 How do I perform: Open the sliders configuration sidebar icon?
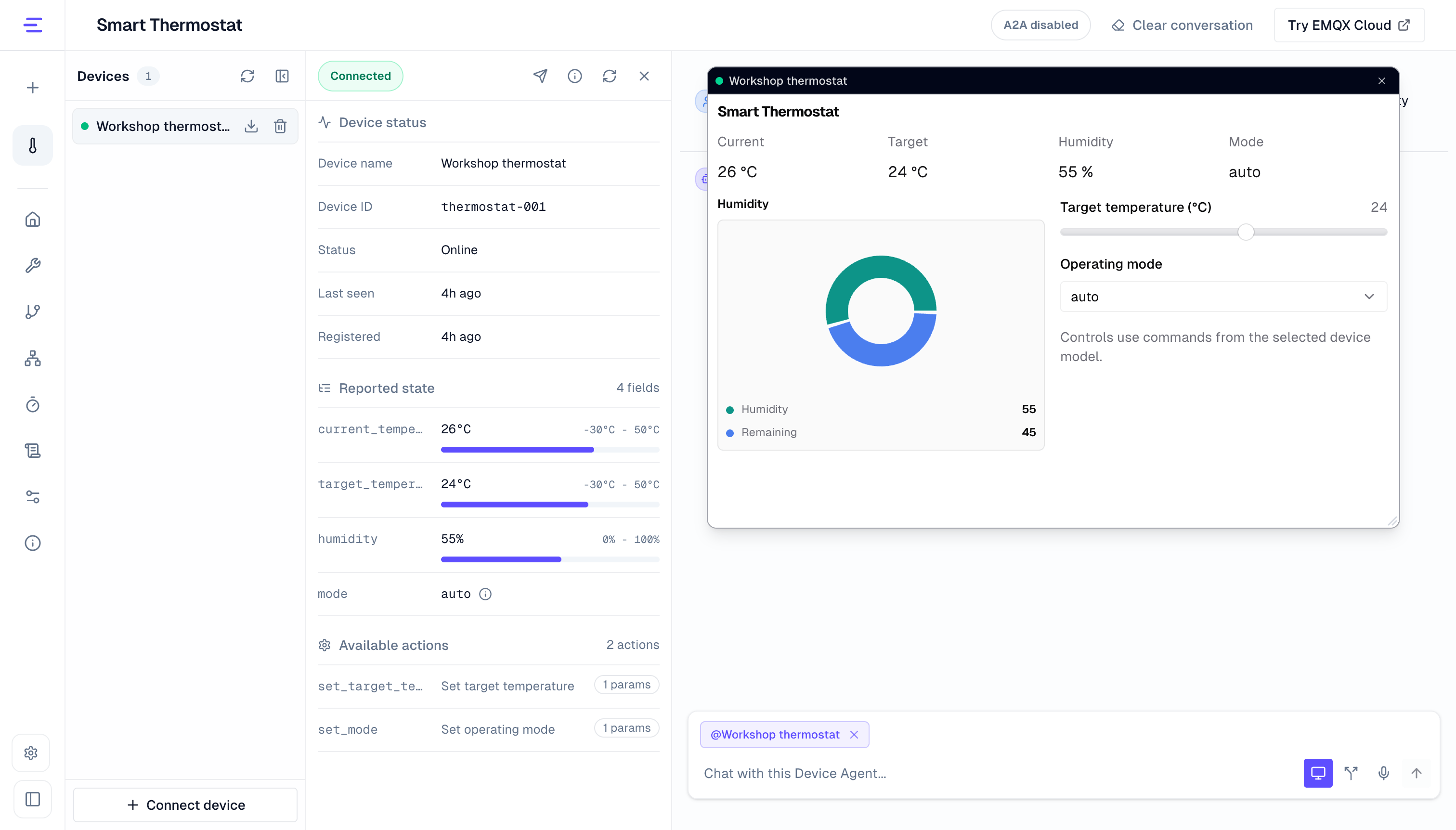[x=32, y=496]
